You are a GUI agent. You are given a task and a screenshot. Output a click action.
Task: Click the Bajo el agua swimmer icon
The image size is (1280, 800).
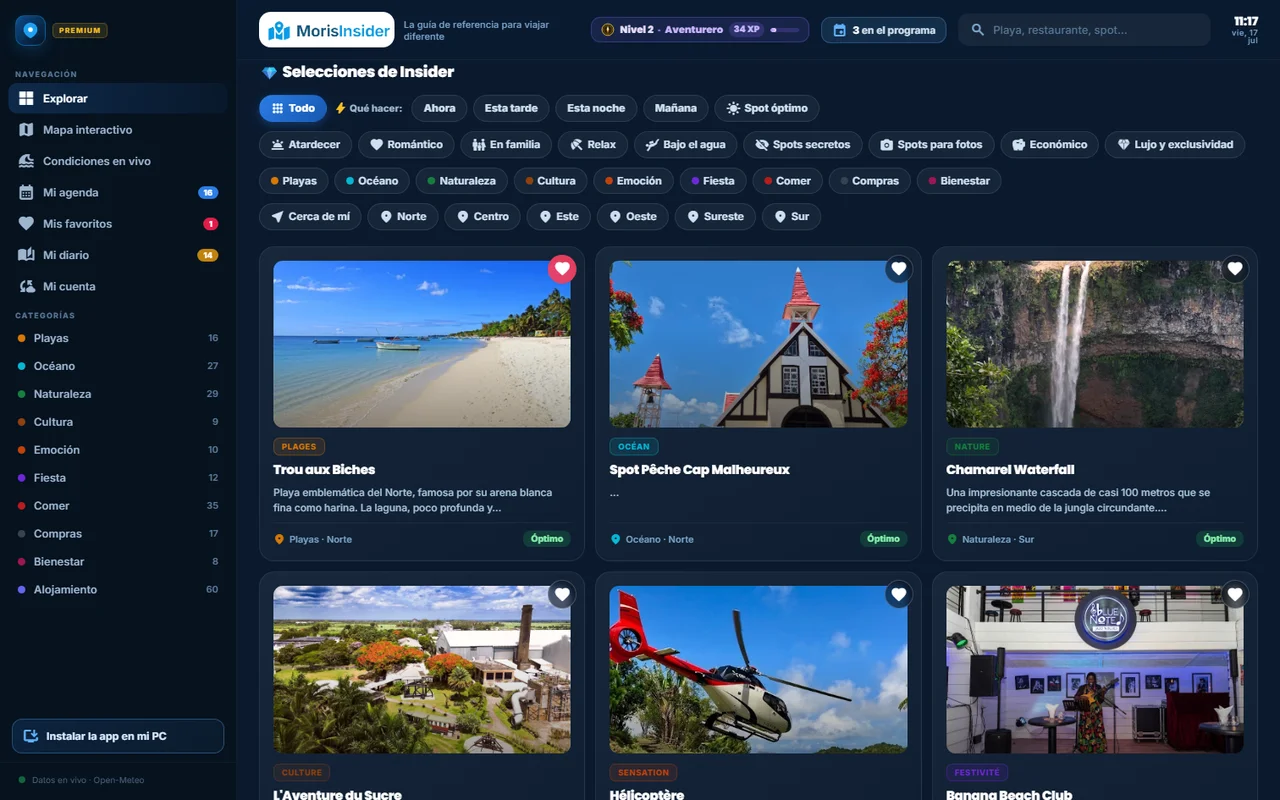pos(652,145)
